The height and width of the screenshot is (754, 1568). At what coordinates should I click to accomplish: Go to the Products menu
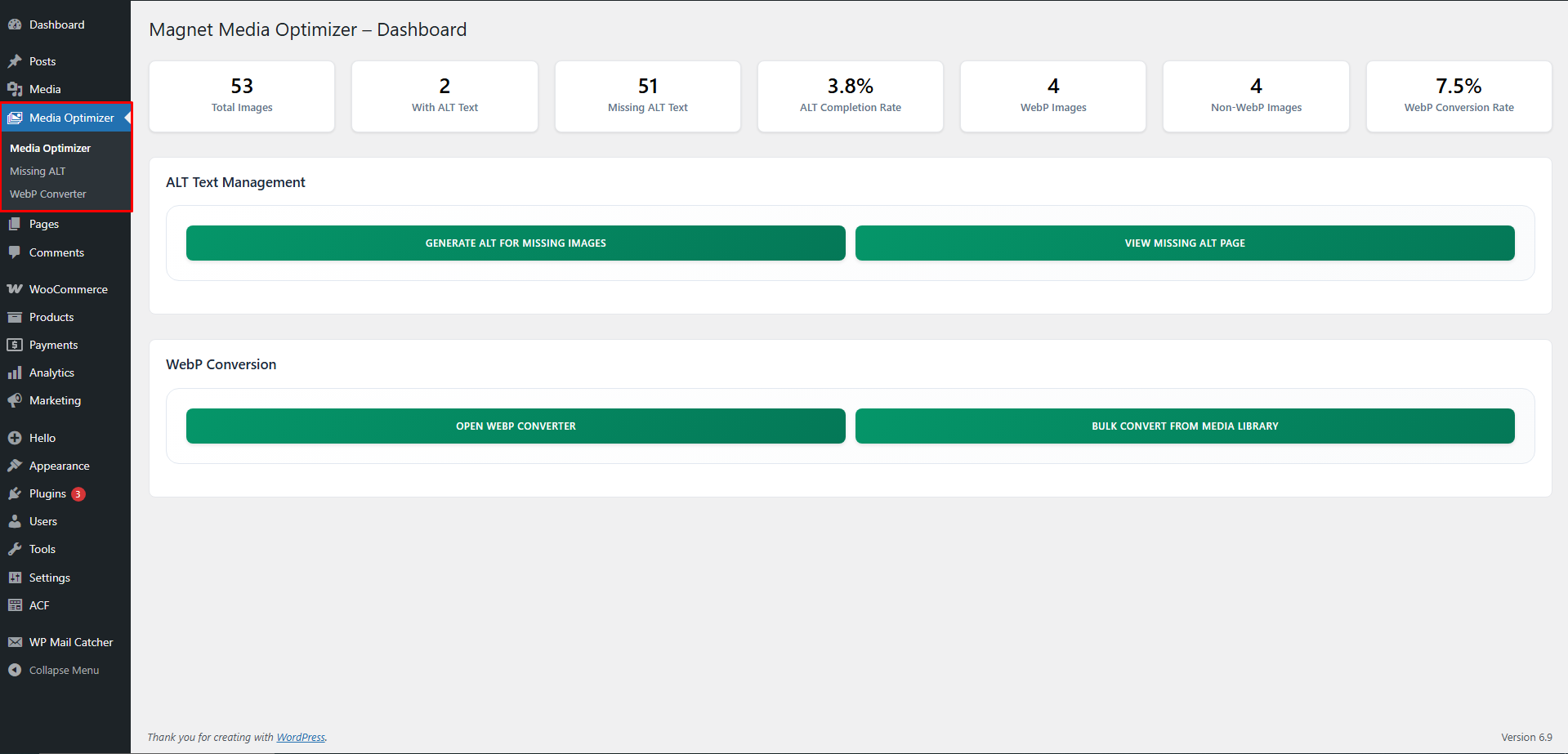(65, 317)
